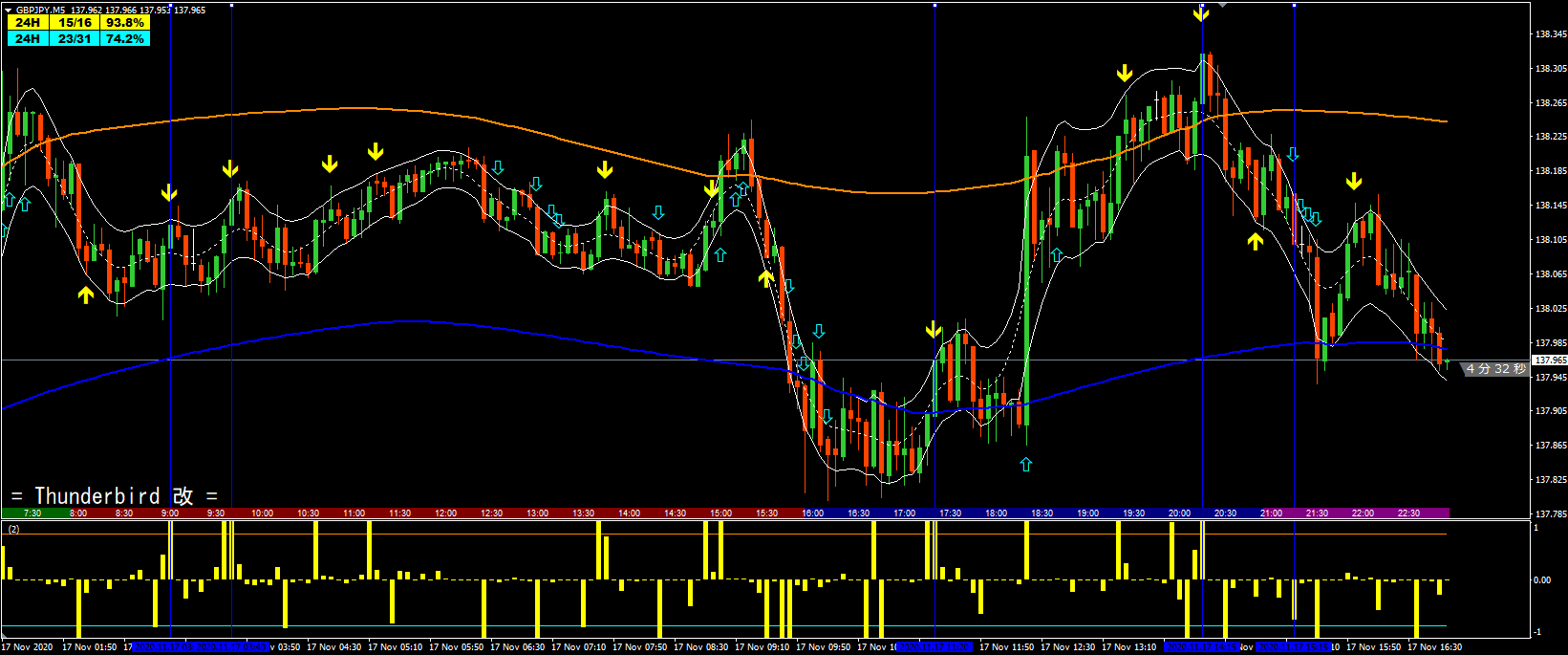Click the cyan down arrow near 16:00 drop
1568x655 pixels.
click(819, 332)
